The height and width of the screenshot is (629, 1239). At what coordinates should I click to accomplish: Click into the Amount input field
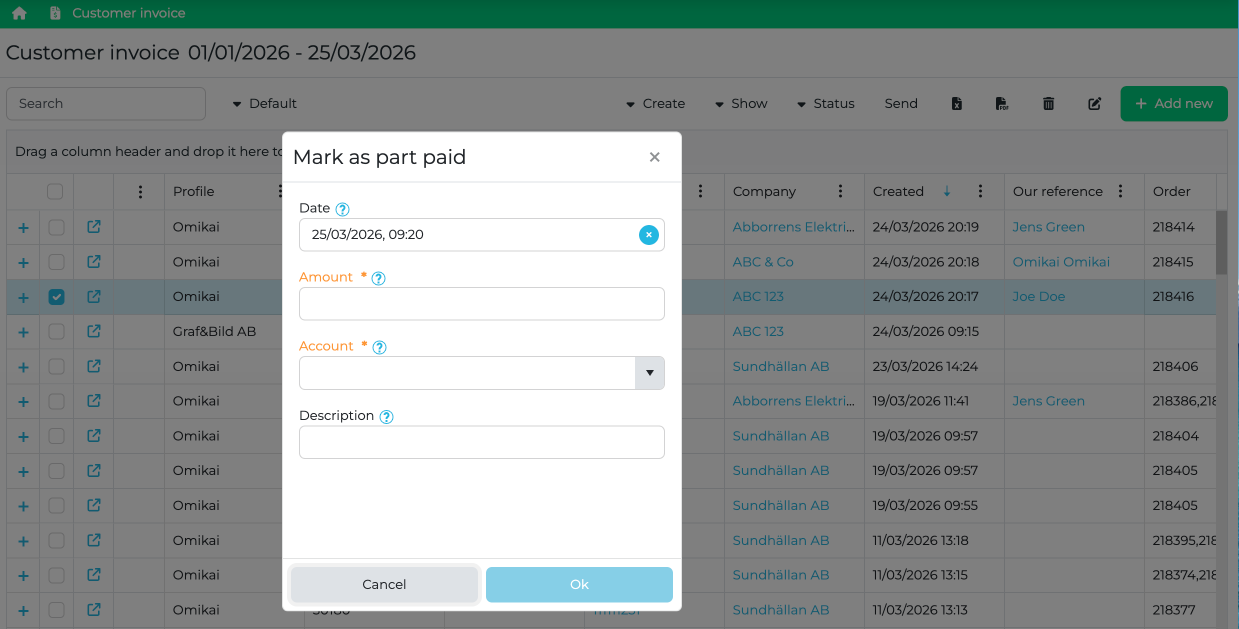pos(481,304)
